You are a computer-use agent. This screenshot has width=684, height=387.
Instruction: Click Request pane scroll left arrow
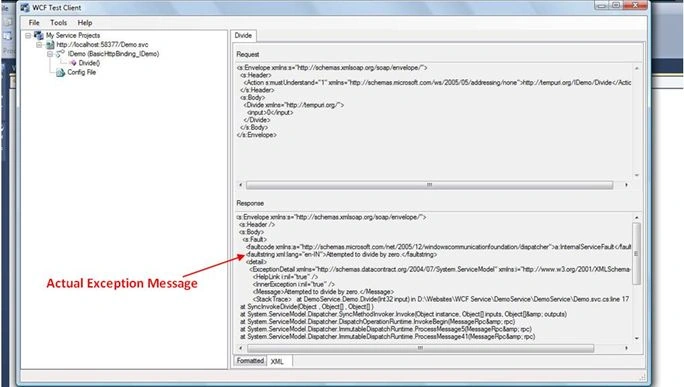click(240, 185)
